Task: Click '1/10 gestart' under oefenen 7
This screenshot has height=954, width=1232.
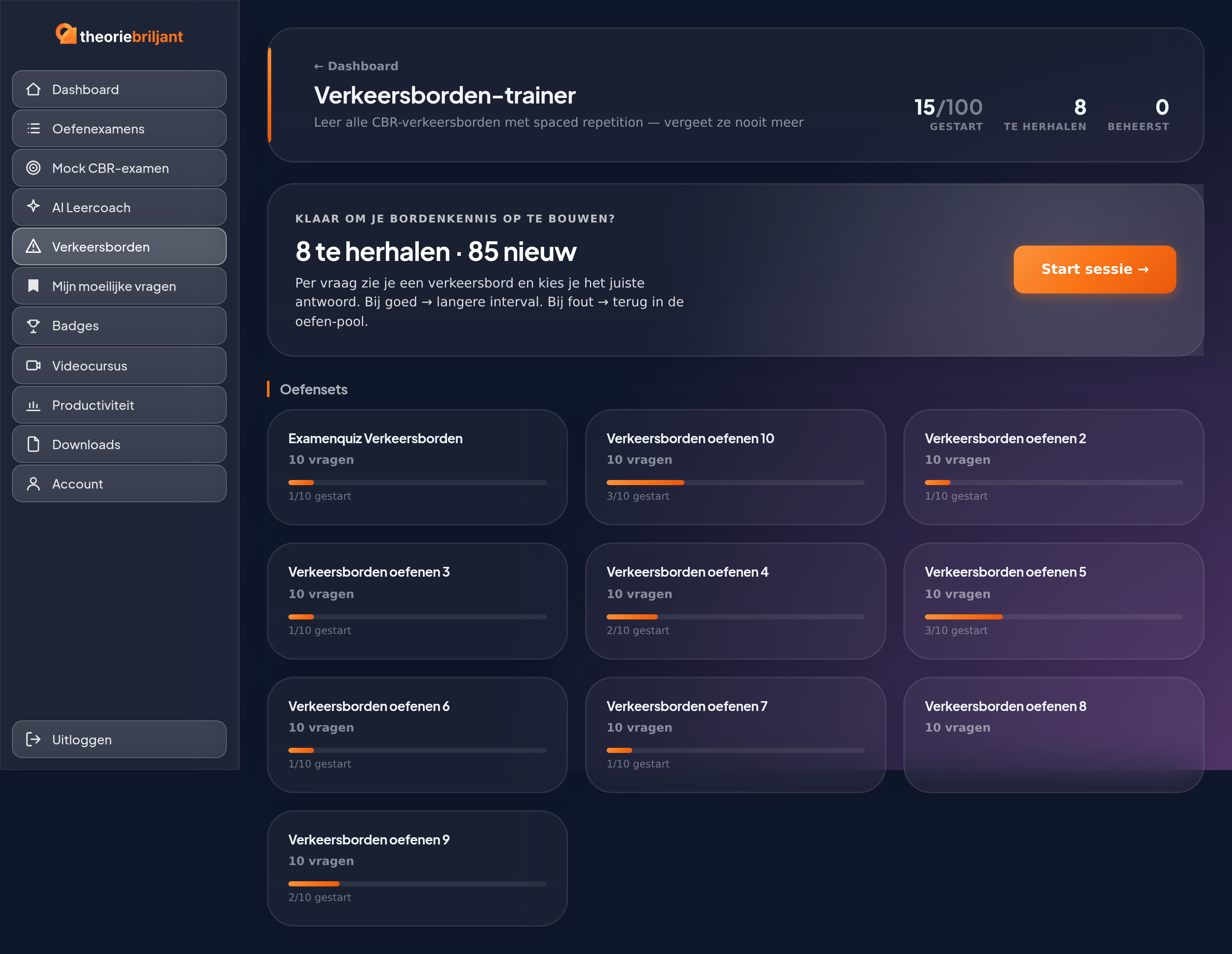Action: [x=638, y=763]
